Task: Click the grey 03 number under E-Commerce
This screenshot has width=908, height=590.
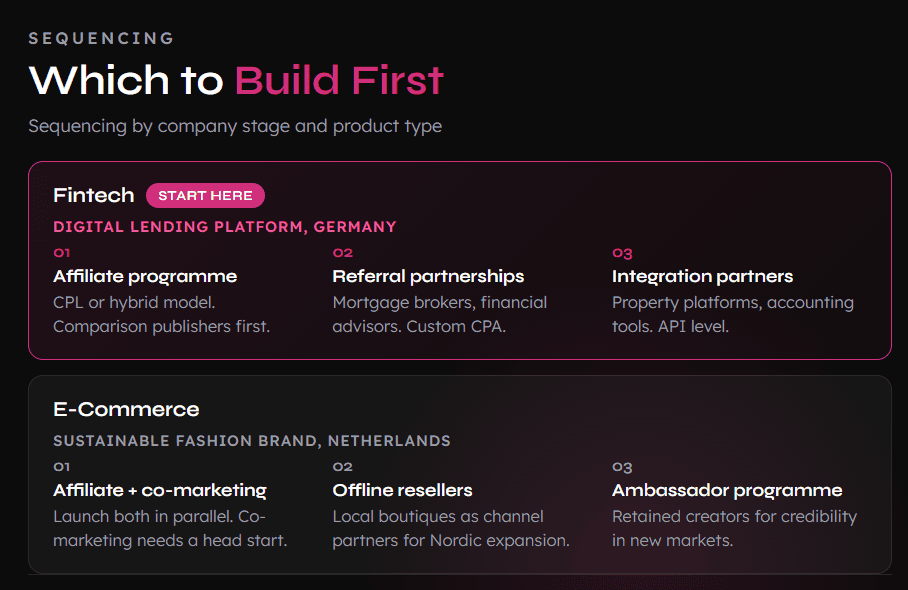Action: (x=623, y=467)
